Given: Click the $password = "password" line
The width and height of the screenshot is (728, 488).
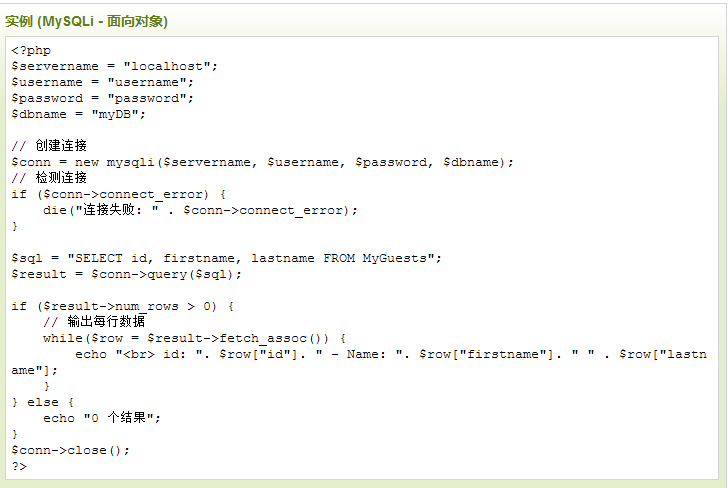Looking at the screenshot, I should click(102, 98).
